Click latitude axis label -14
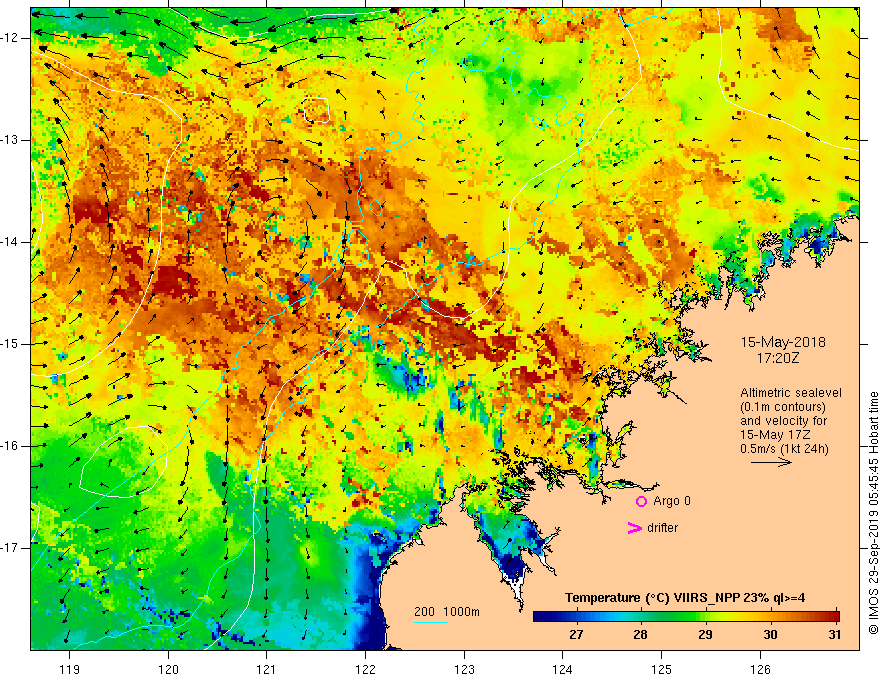 (10, 242)
